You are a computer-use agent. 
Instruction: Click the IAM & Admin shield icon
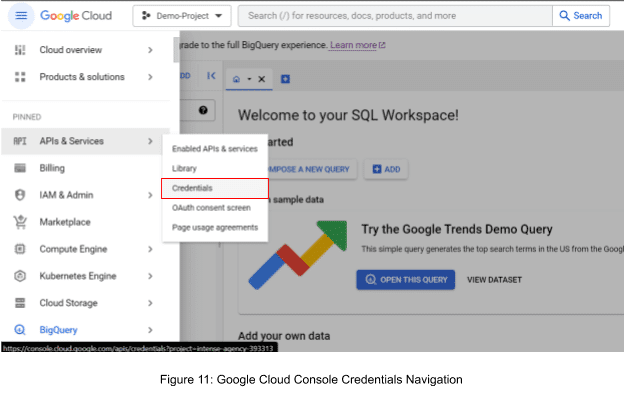[20, 195]
